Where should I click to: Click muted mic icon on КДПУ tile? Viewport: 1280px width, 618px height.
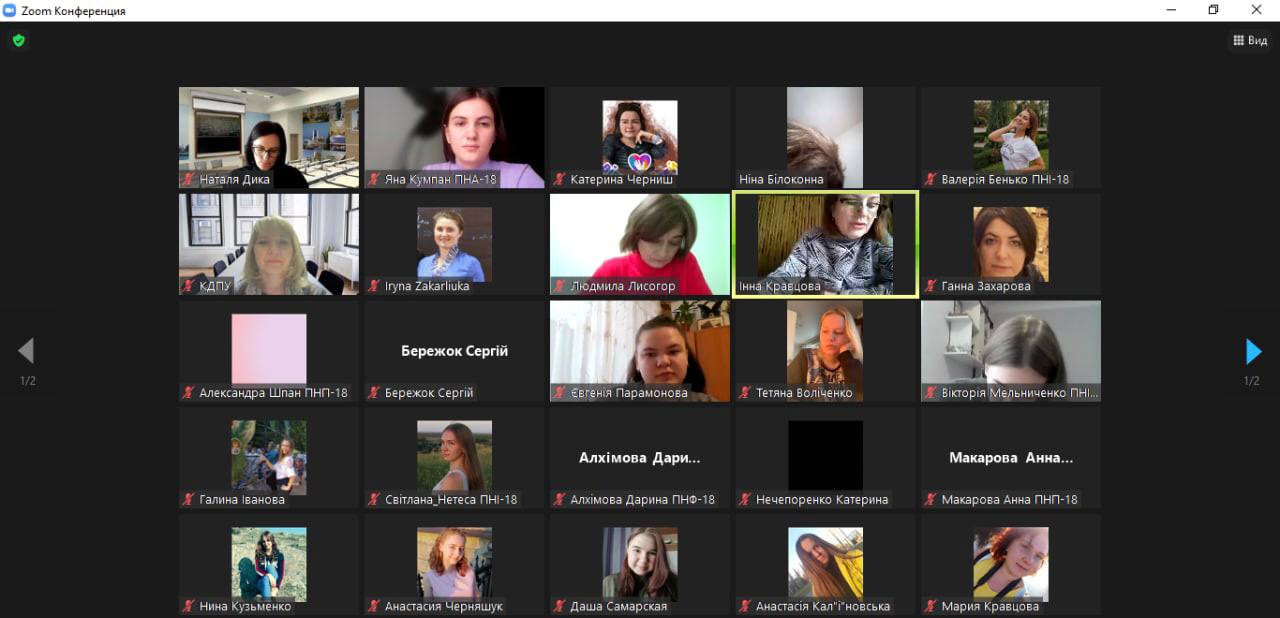pyautogui.click(x=188, y=286)
